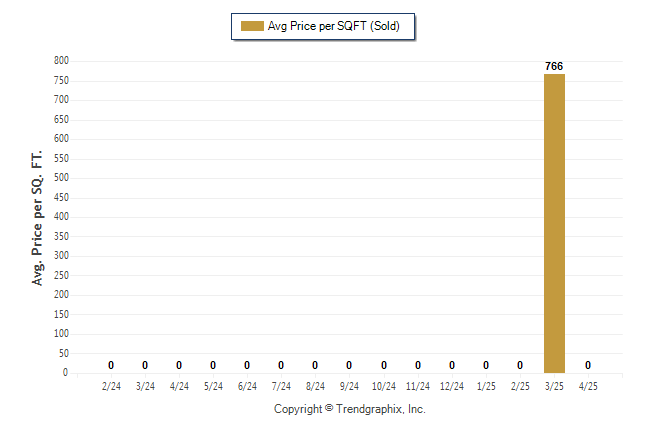Click the 10/24 x-axis label
The height and width of the screenshot is (434, 646).
[x=384, y=386]
